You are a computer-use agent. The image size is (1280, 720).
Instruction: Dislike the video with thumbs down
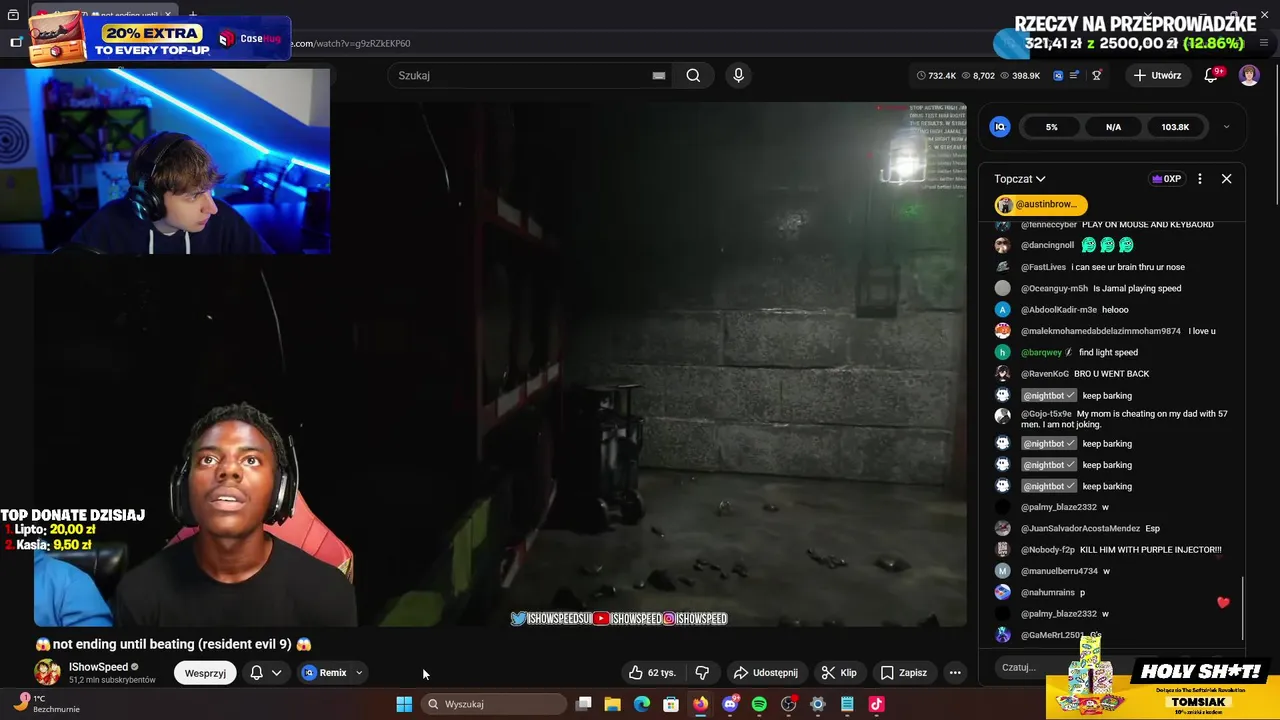702,673
